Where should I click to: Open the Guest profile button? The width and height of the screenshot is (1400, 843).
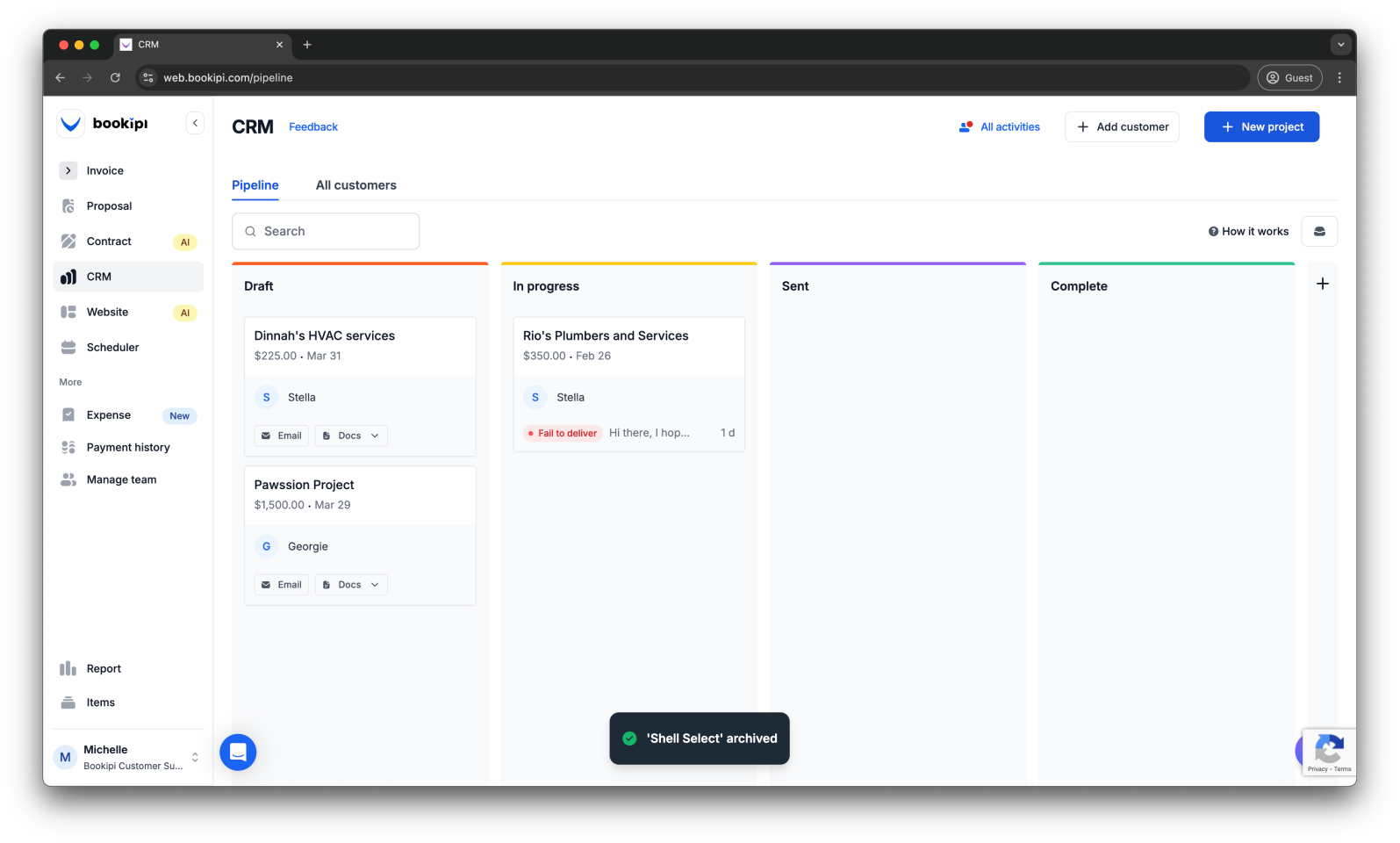click(x=1289, y=78)
